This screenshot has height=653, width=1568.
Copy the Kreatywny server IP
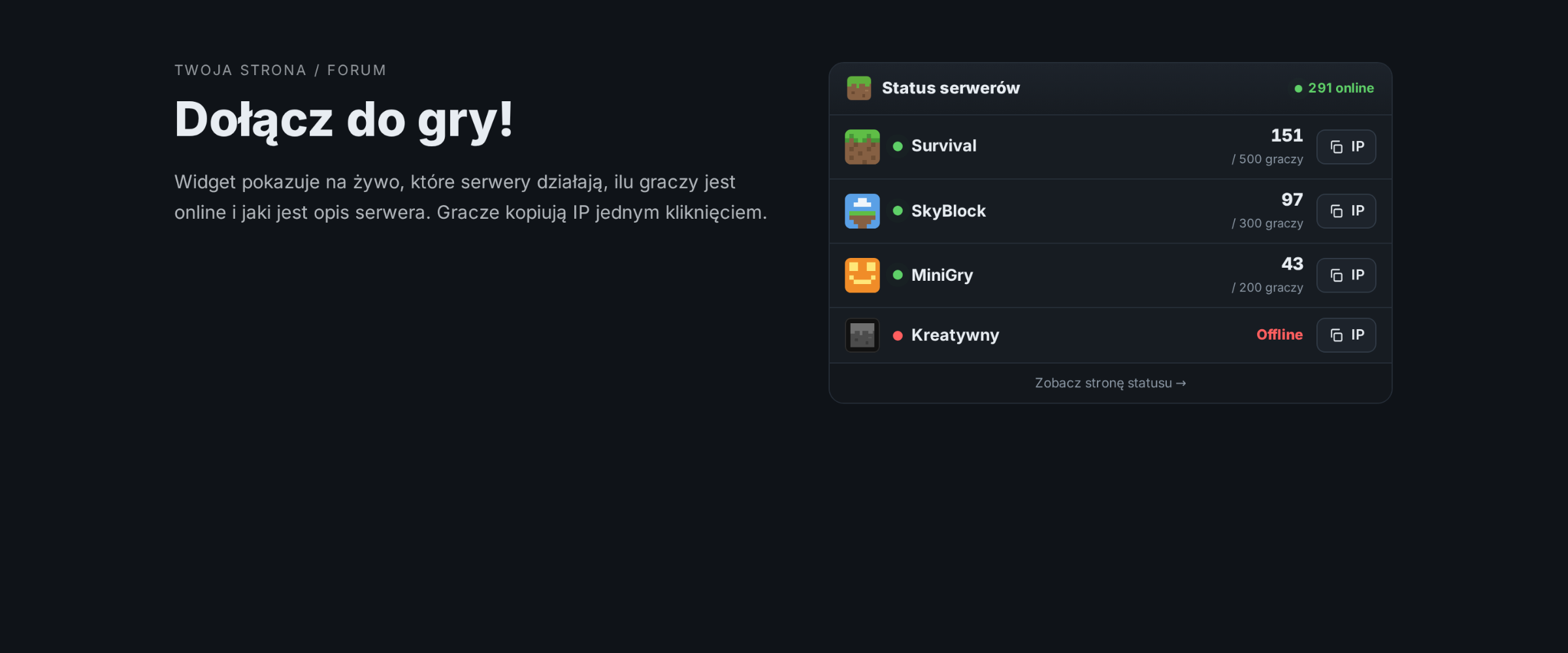click(1346, 335)
